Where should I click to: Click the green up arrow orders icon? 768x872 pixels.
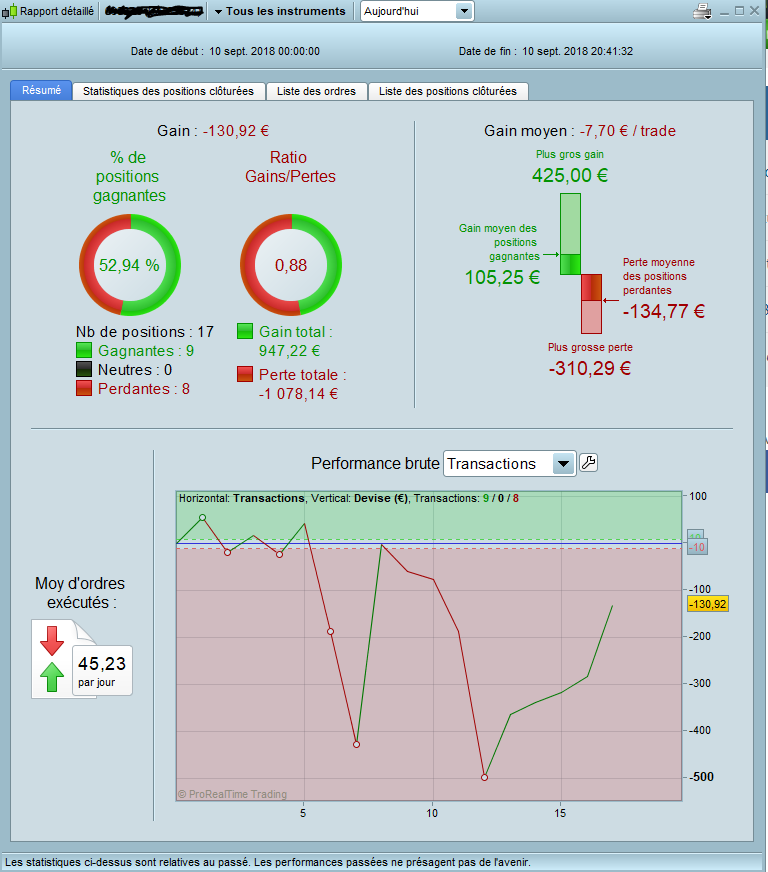(52, 677)
